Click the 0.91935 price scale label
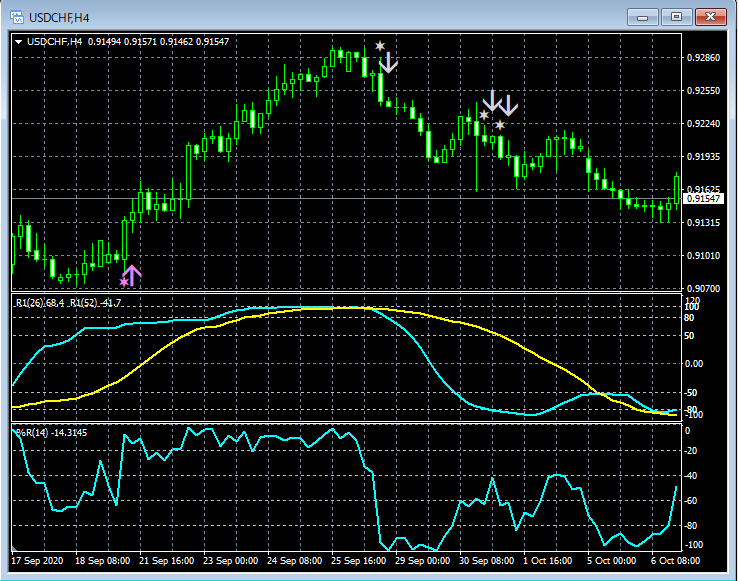Screen dimensions: 739x581 click(704, 156)
